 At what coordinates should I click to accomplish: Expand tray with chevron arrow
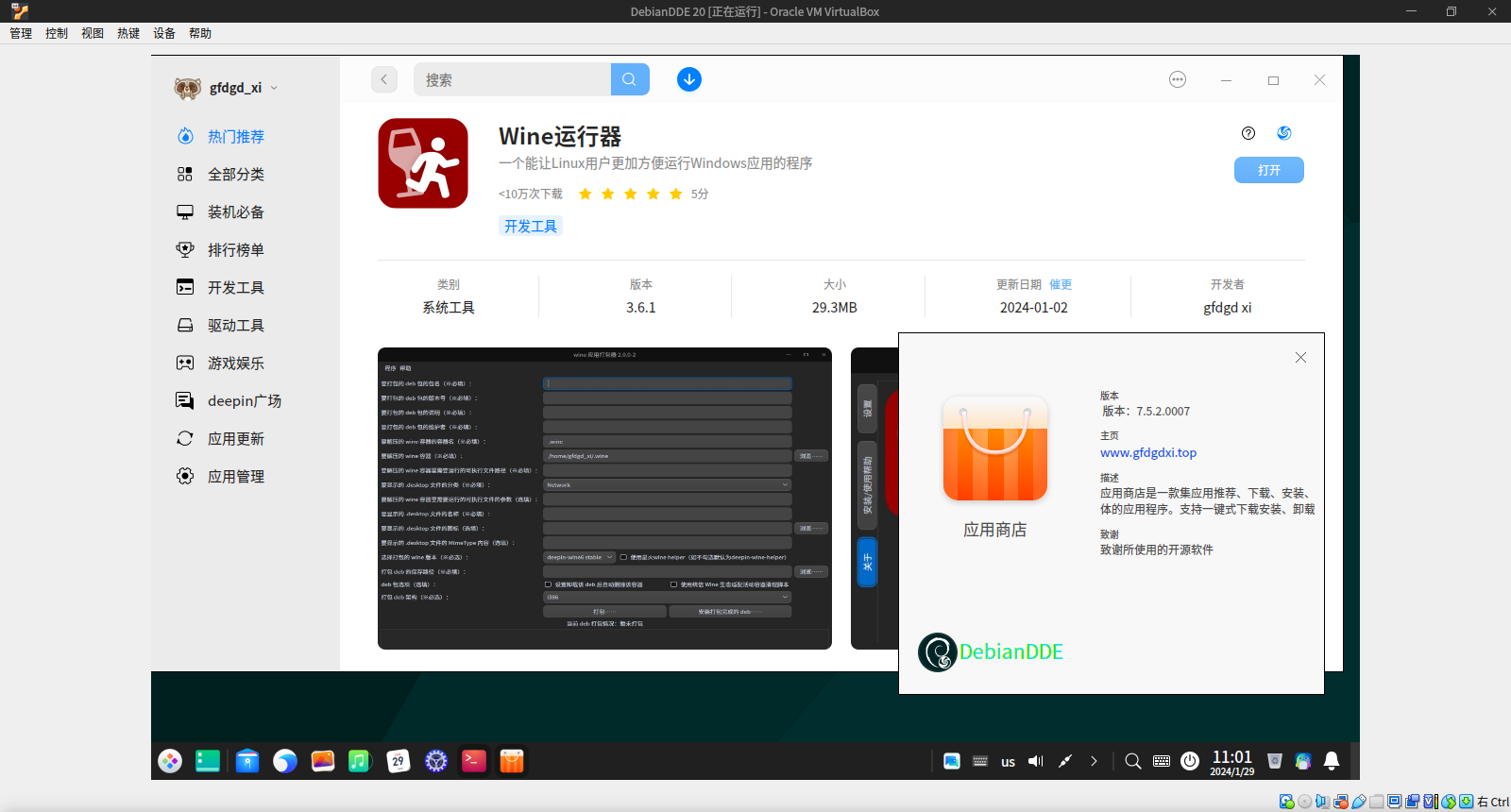coord(1094,761)
